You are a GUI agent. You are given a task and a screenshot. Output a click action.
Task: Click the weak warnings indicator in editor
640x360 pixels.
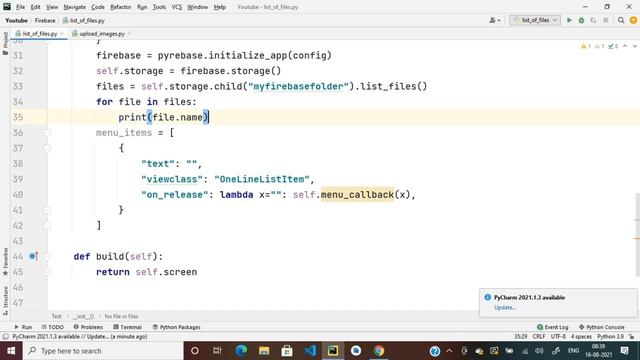[x=600, y=46]
